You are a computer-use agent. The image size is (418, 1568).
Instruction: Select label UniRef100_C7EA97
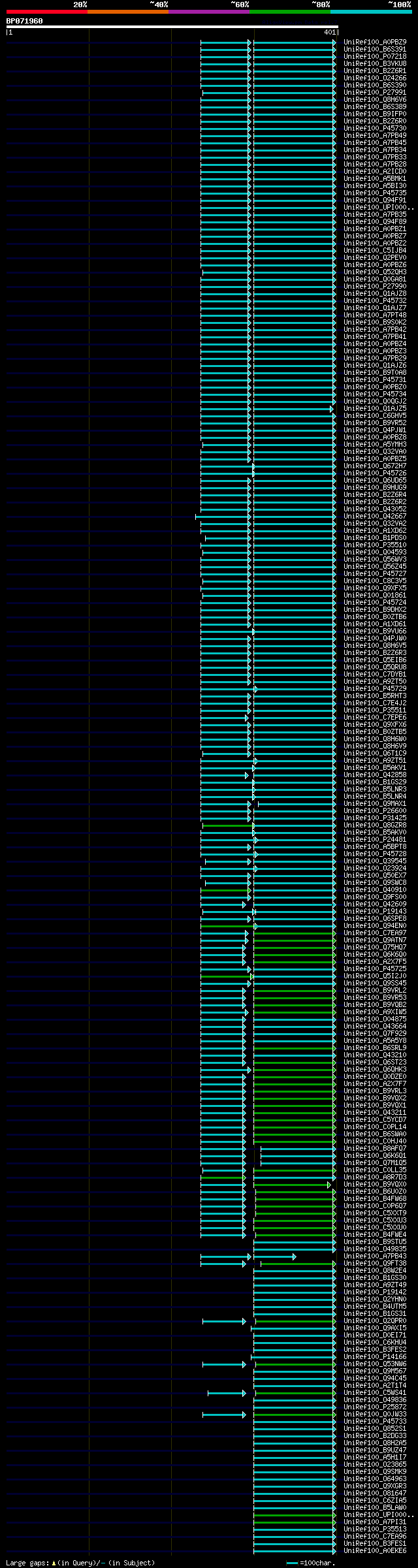tap(375, 933)
